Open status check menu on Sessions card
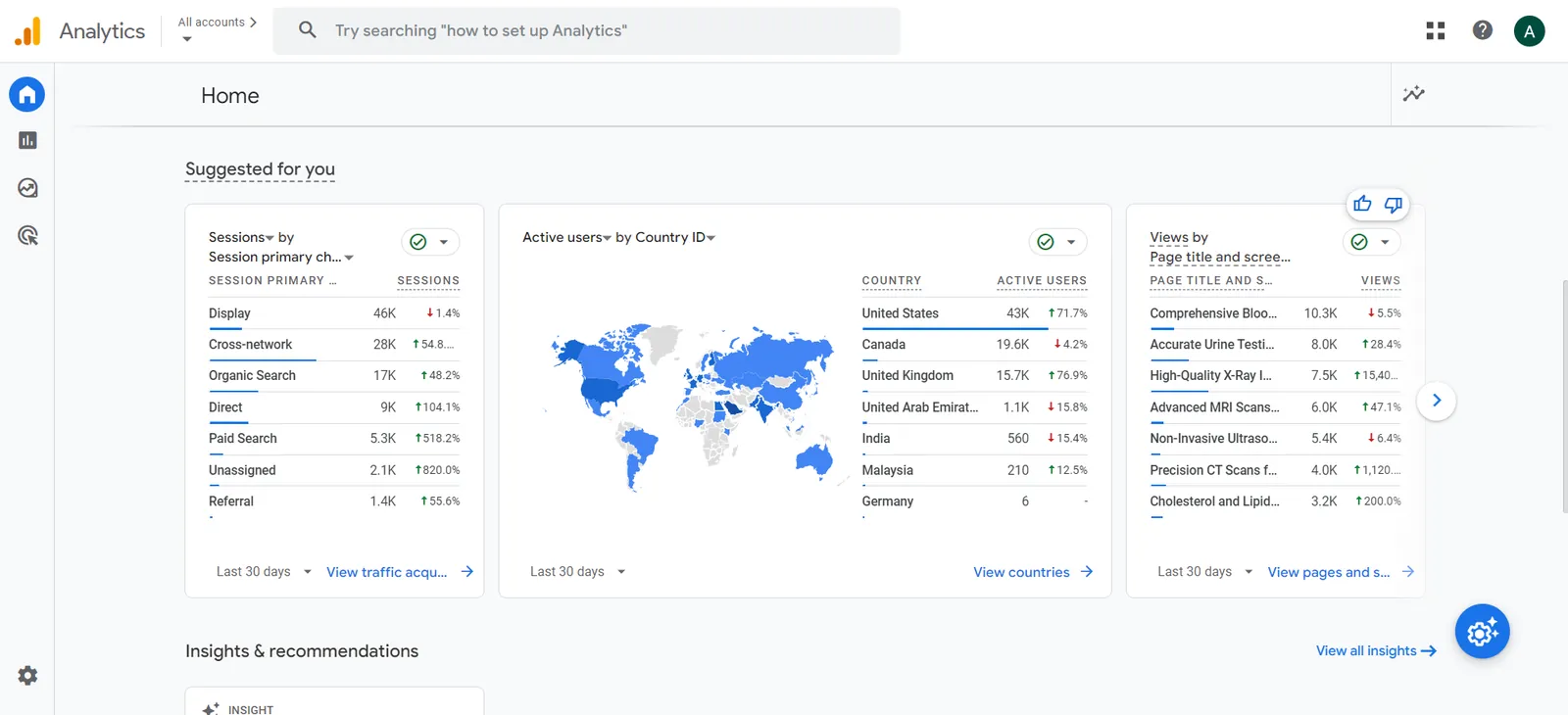Screen dimensions: 1568x715 pos(430,242)
